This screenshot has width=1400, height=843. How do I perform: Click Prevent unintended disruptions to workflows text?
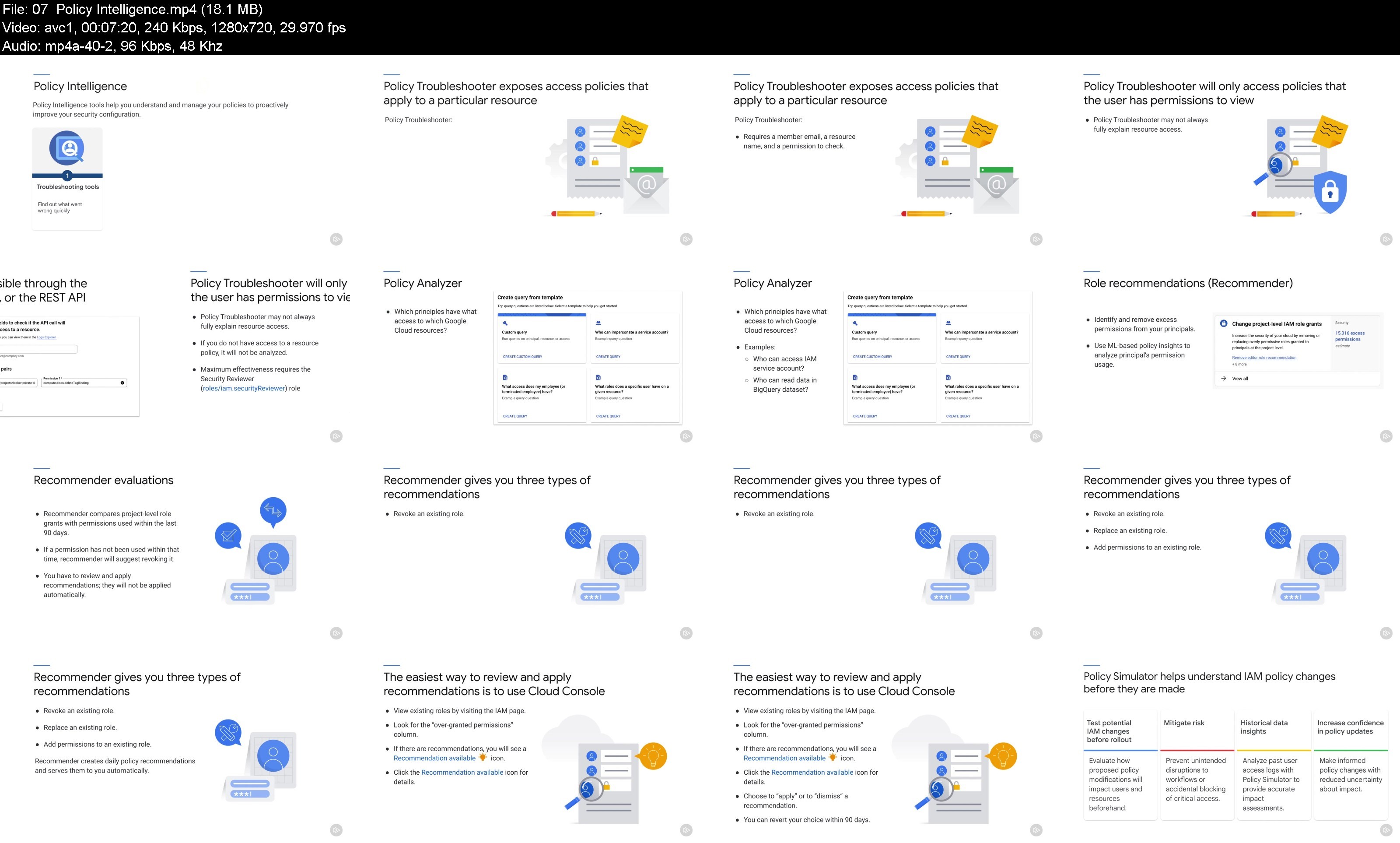click(x=1195, y=780)
